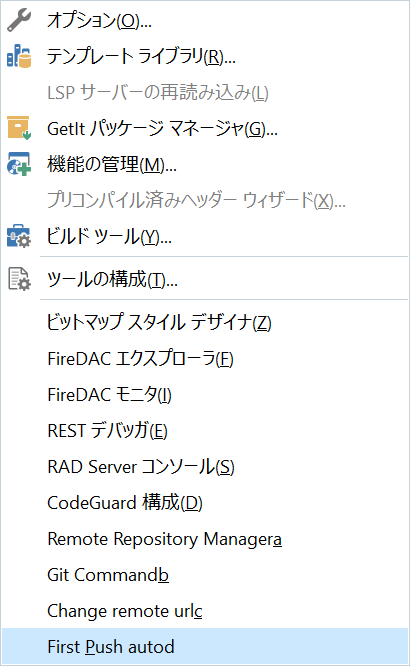The height and width of the screenshot is (666, 410).
Task: Choose 機能の管理(M)... menu item
Action: (205, 164)
